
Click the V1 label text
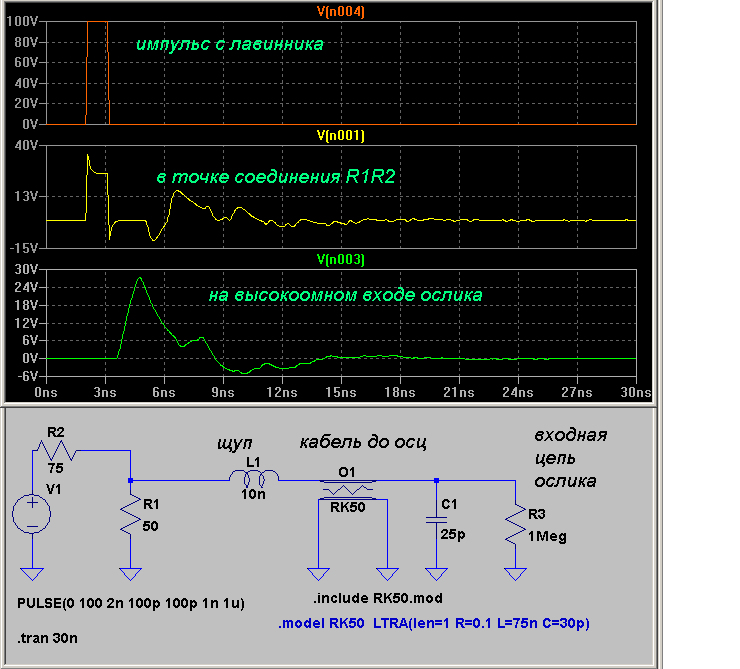click(x=53, y=489)
